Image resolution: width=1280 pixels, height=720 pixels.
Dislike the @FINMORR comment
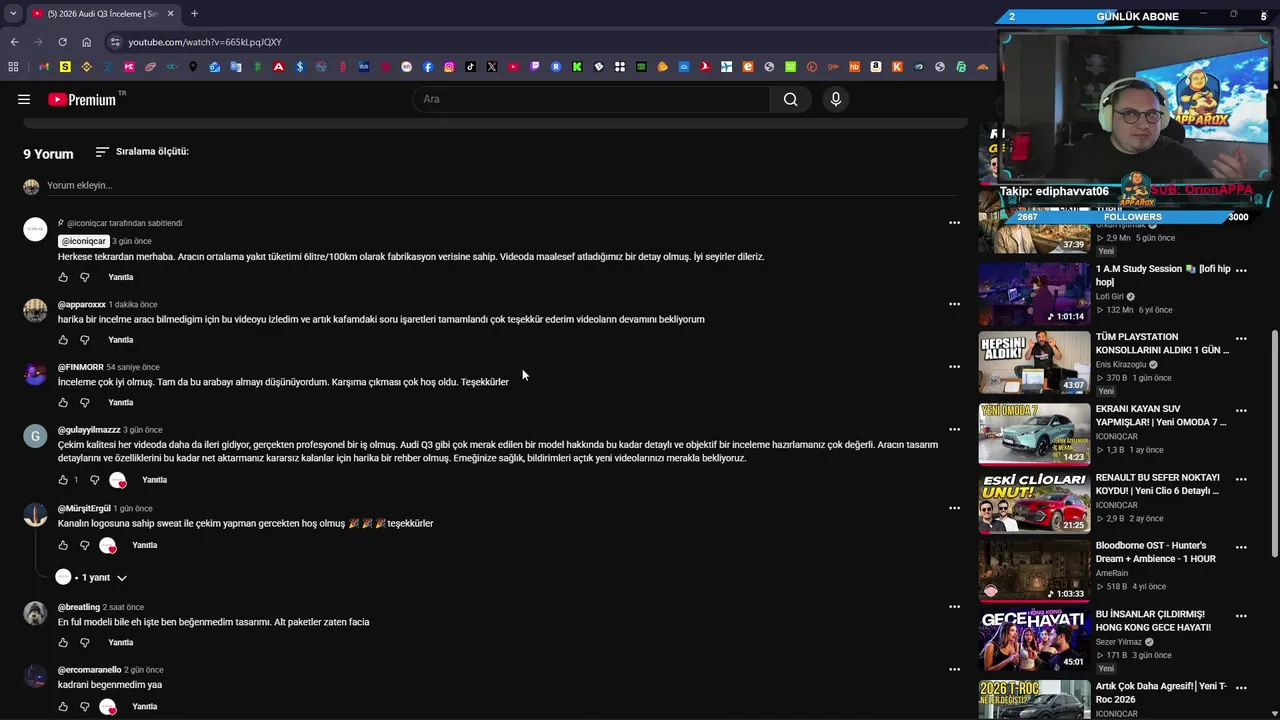84,403
